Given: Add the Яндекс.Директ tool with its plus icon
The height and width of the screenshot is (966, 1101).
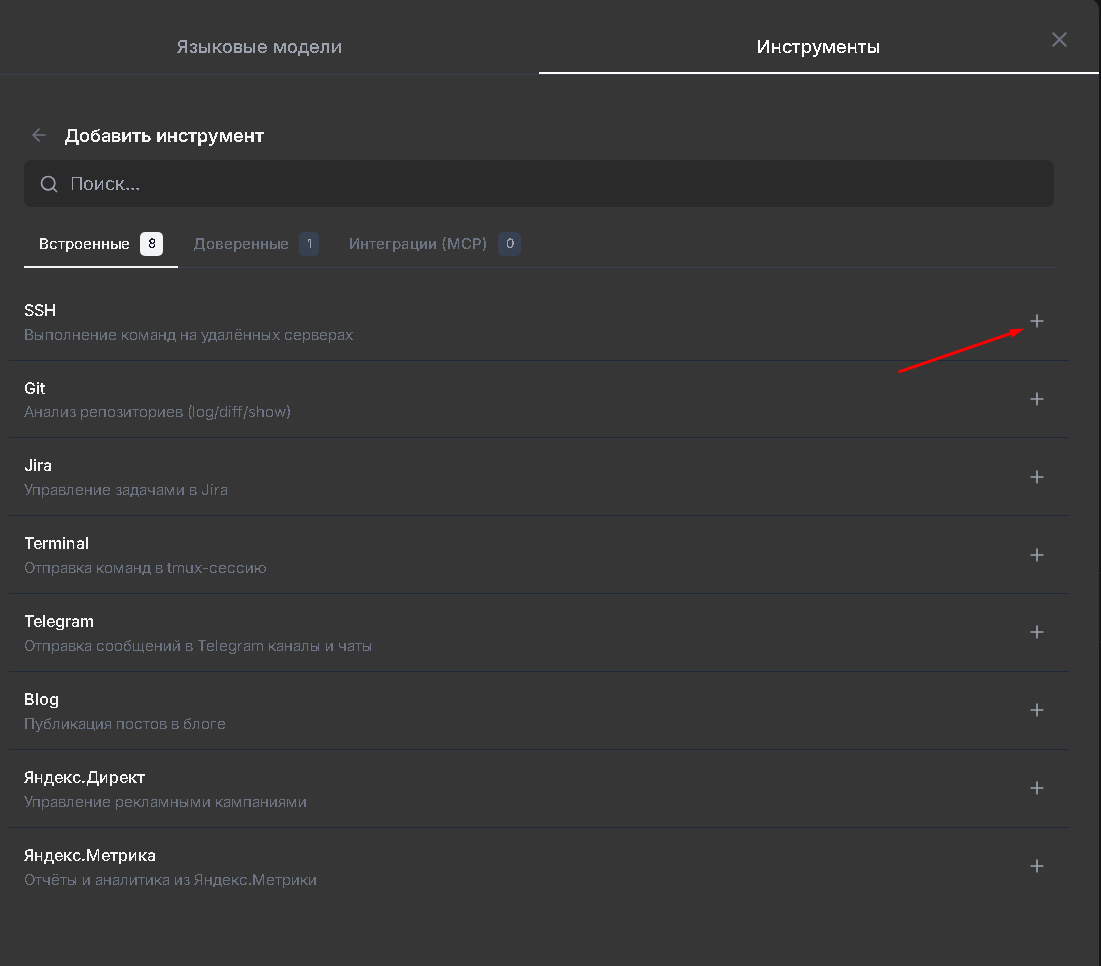Looking at the screenshot, I should coord(1036,788).
